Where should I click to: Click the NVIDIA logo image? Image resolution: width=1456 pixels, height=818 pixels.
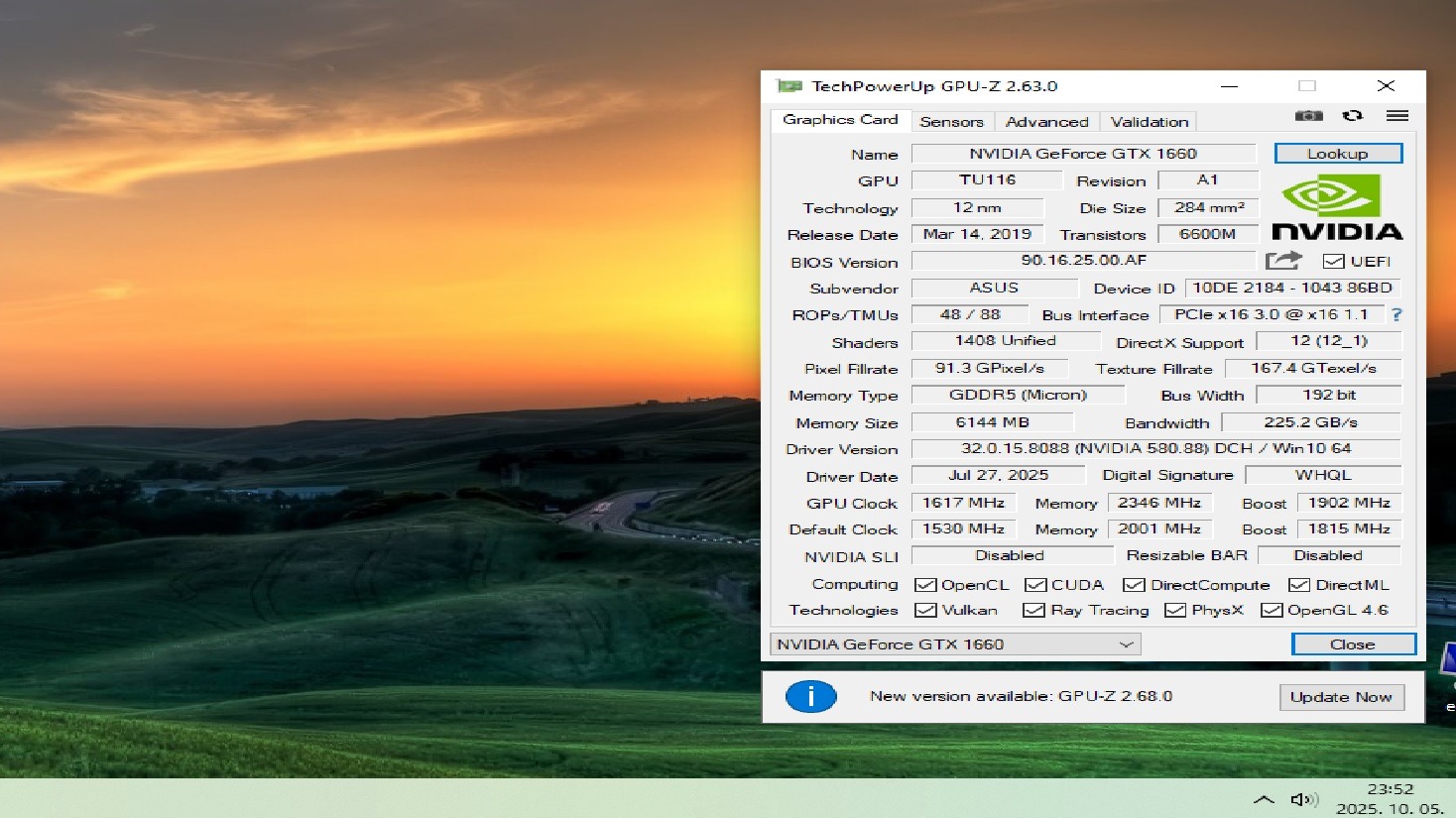(x=1337, y=207)
